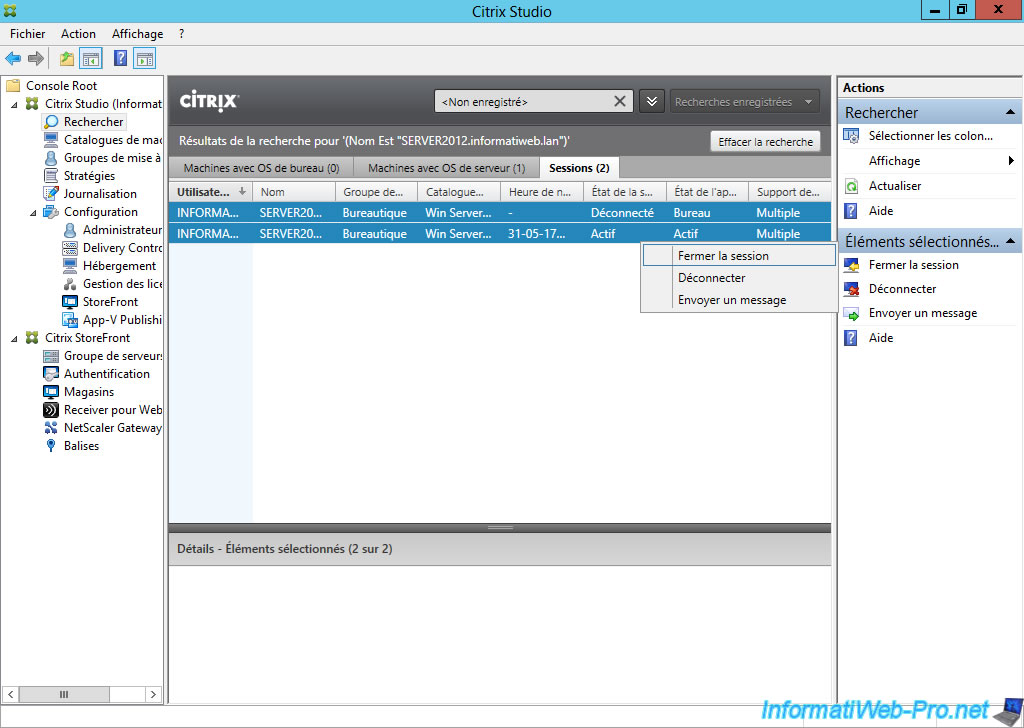This screenshot has width=1024, height=728.
Task: Open Recherches enregistrées dropdown
Action: 744,101
